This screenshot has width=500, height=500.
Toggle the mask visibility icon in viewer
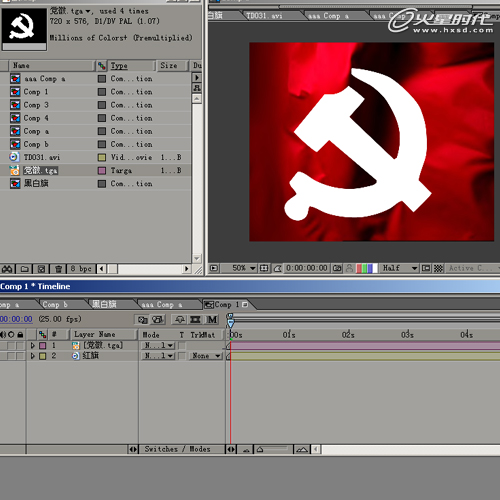coord(277,268)
